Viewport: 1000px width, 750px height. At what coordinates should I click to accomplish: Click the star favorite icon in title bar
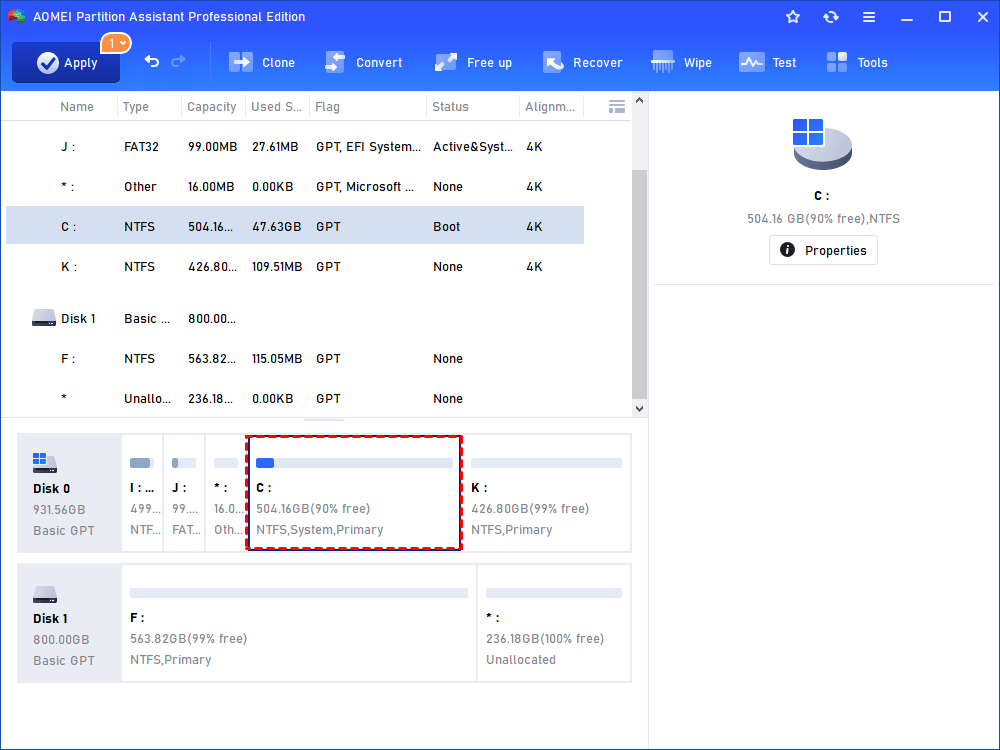tap(793, 17)
